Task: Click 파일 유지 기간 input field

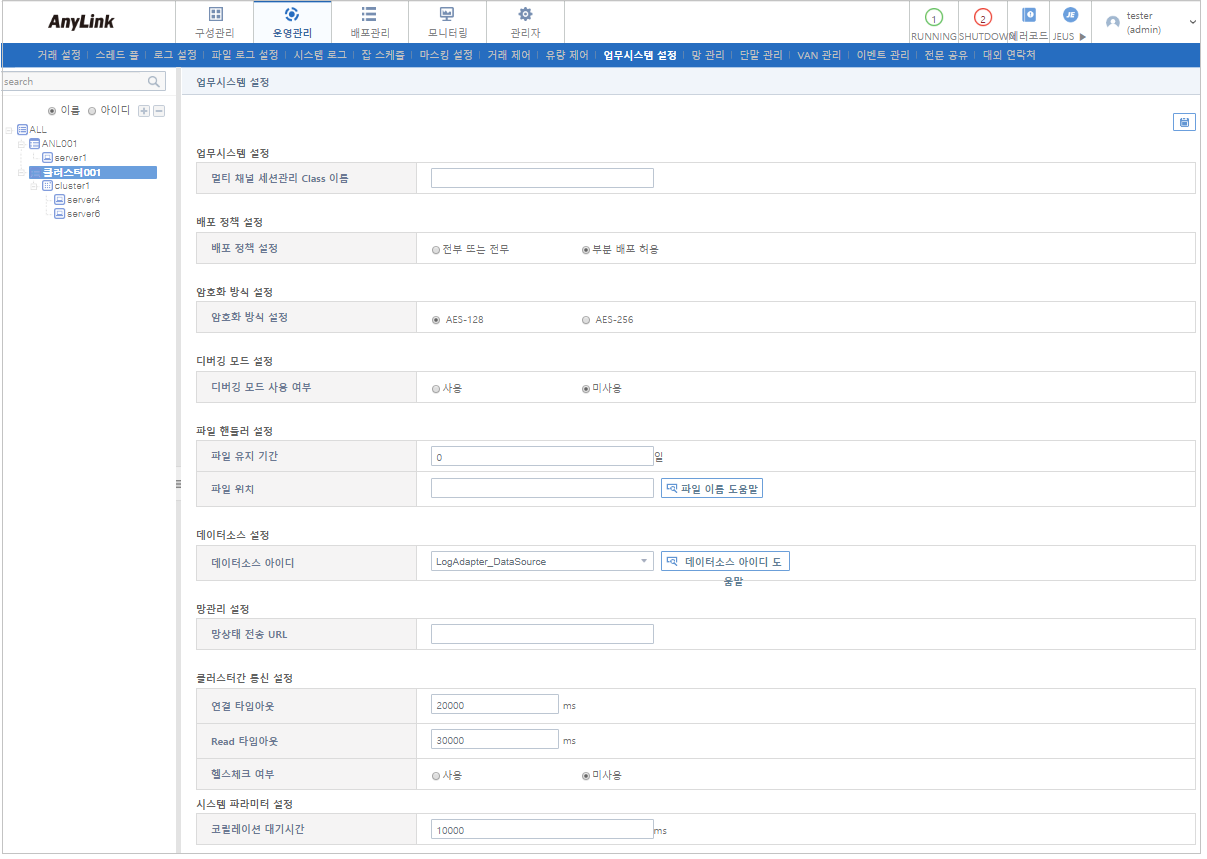Action: pos(542,456)
